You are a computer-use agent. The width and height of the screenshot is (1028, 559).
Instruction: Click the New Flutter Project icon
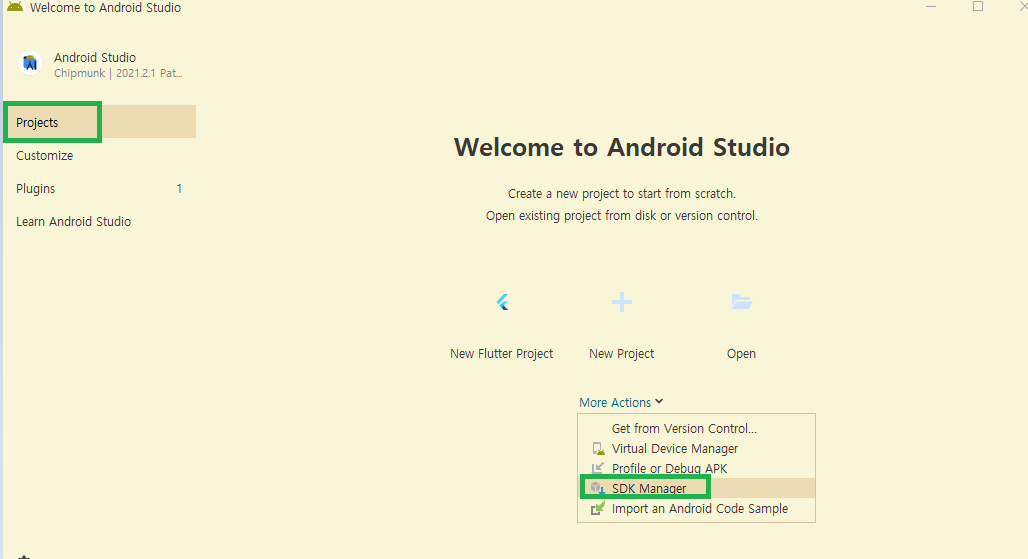coord(502,302)
